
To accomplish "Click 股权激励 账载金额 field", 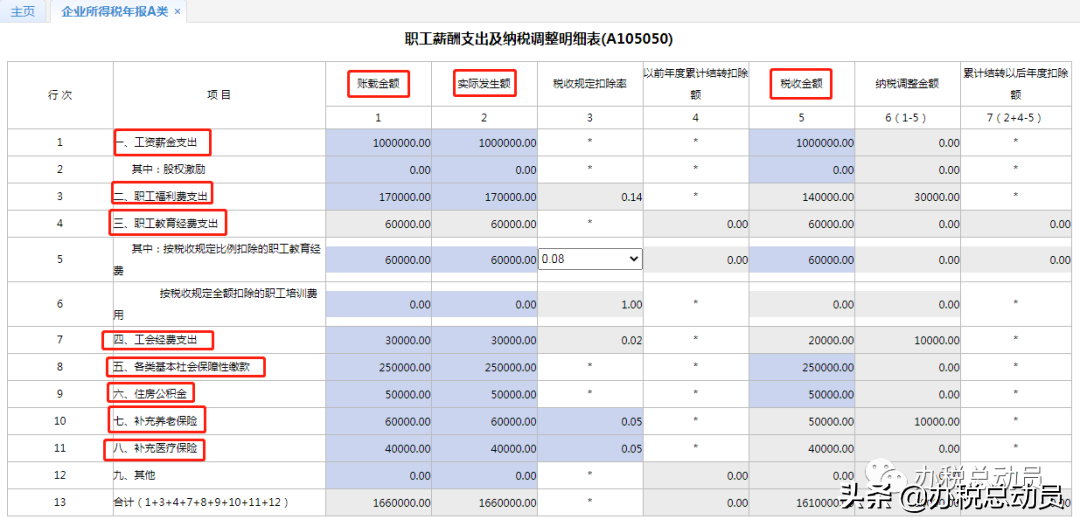I will click(x=379, y=169).
